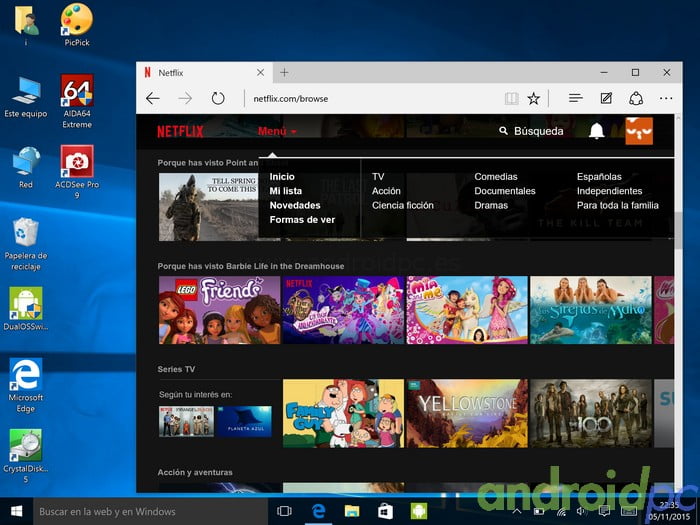Click the Edge icon on the taskbar
Screen dimensions: 700x525
coord(318,512)
